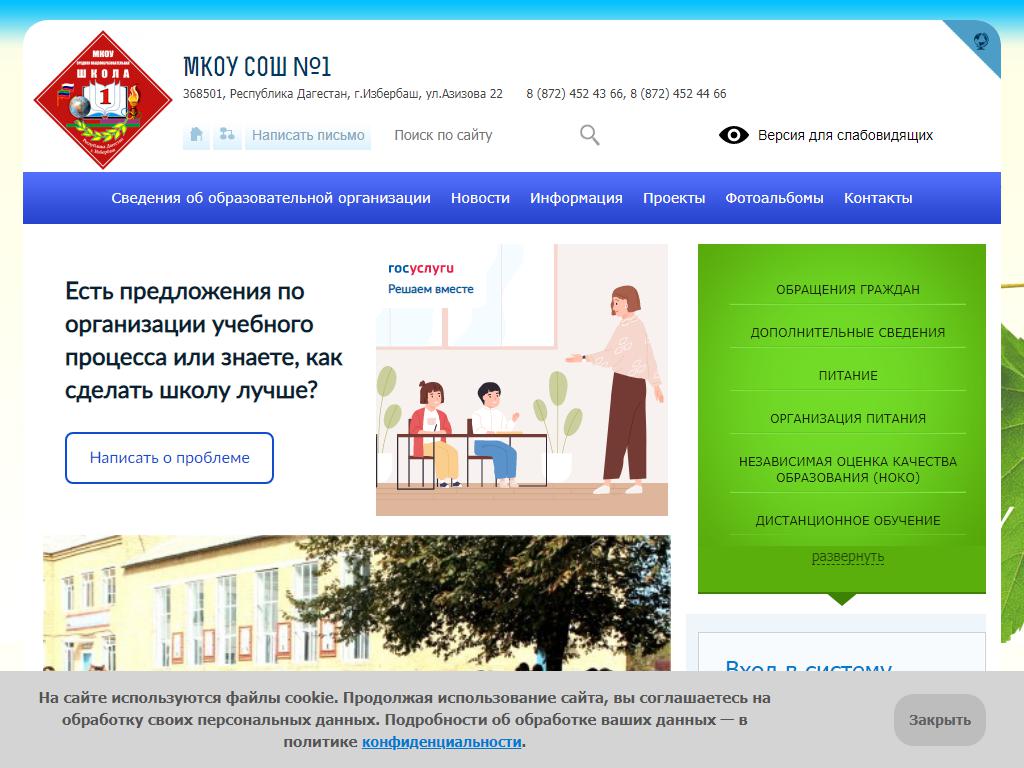Select 'Фотоальбомы' in navigation bar
1024x768 pixels.
(x=774, y=198)
